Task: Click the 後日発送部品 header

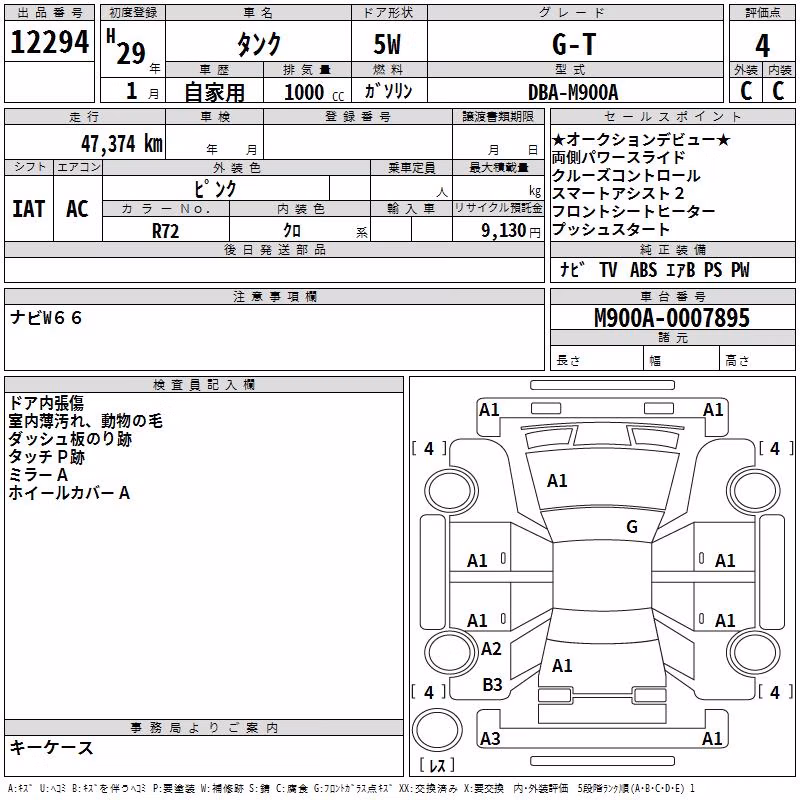Action: click(274, 249)
